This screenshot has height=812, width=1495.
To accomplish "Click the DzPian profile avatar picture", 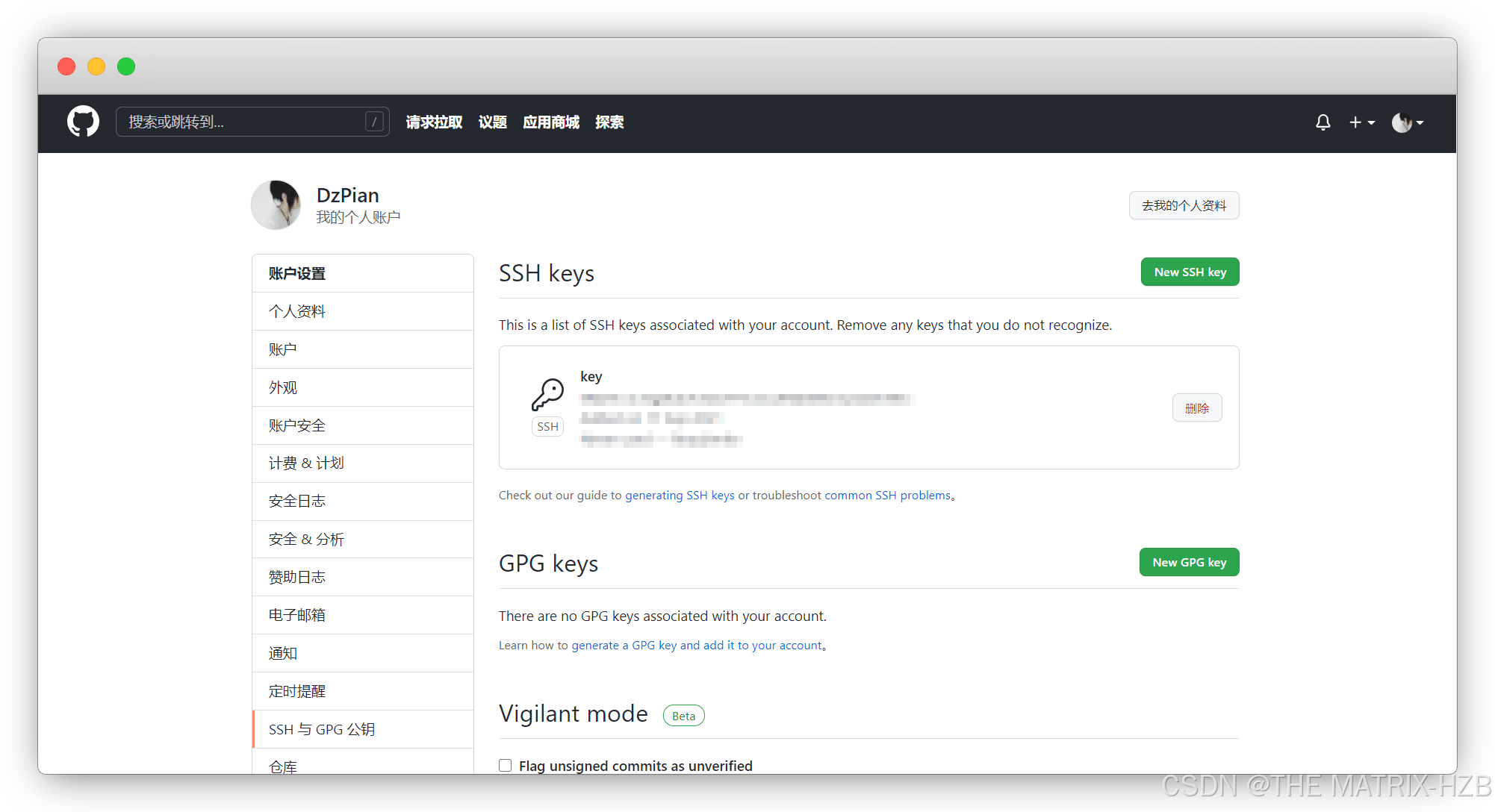I will coord(276,205).
